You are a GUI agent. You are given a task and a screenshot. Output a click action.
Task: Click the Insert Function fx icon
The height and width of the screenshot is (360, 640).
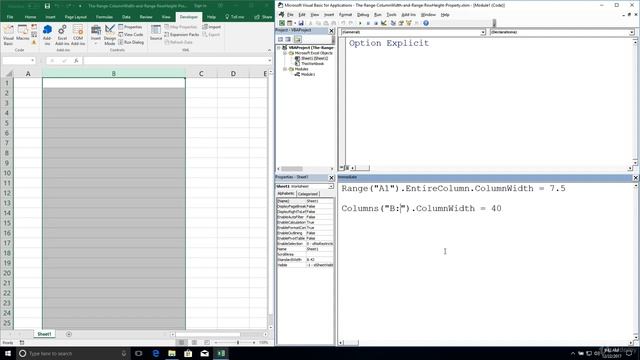(x=76, y=60)
